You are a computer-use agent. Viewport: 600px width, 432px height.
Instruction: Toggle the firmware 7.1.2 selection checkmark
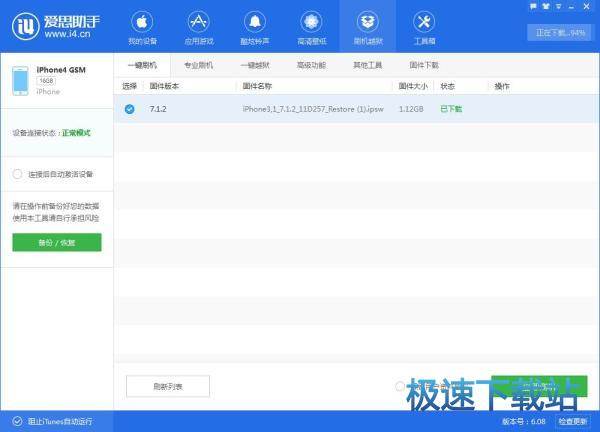[130, 109]
